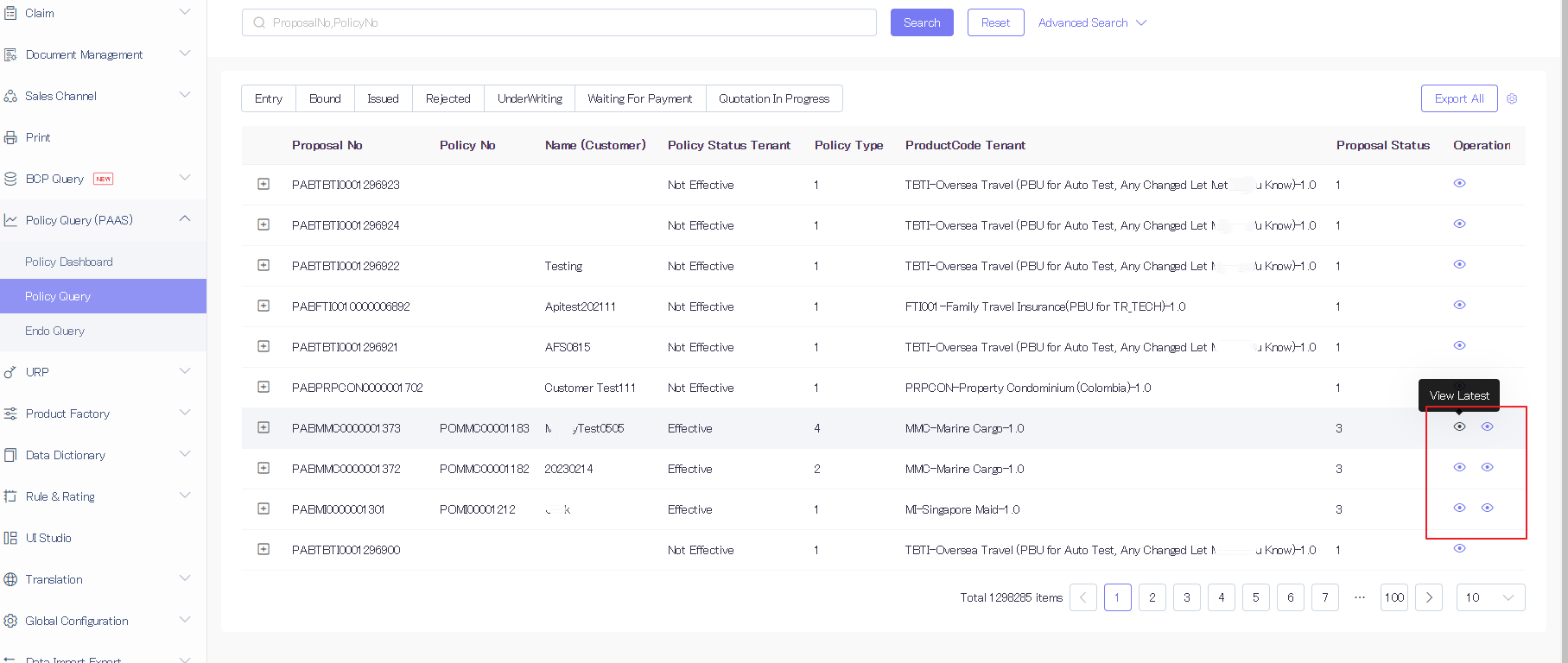
Task: Expand Advanced Search options
Action: coord(1092,22)
